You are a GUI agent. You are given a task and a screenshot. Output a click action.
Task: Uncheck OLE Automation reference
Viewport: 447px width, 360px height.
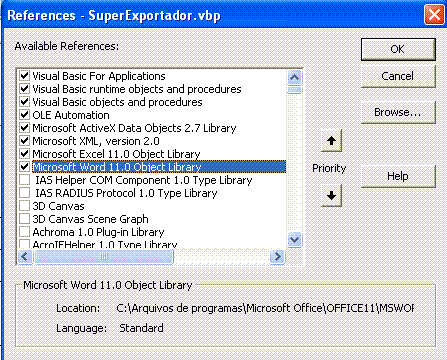click(x=24, y=115)
